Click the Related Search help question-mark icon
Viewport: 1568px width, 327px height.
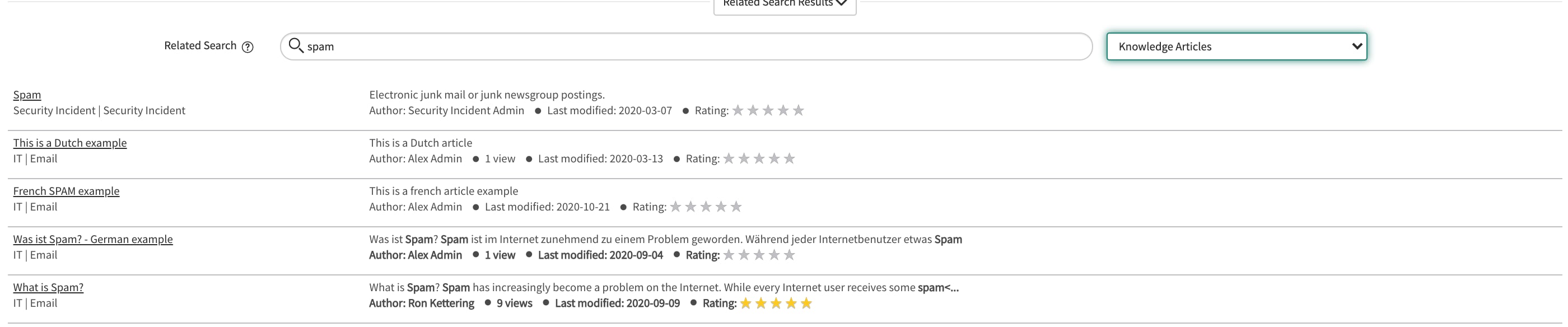point(247,47)
